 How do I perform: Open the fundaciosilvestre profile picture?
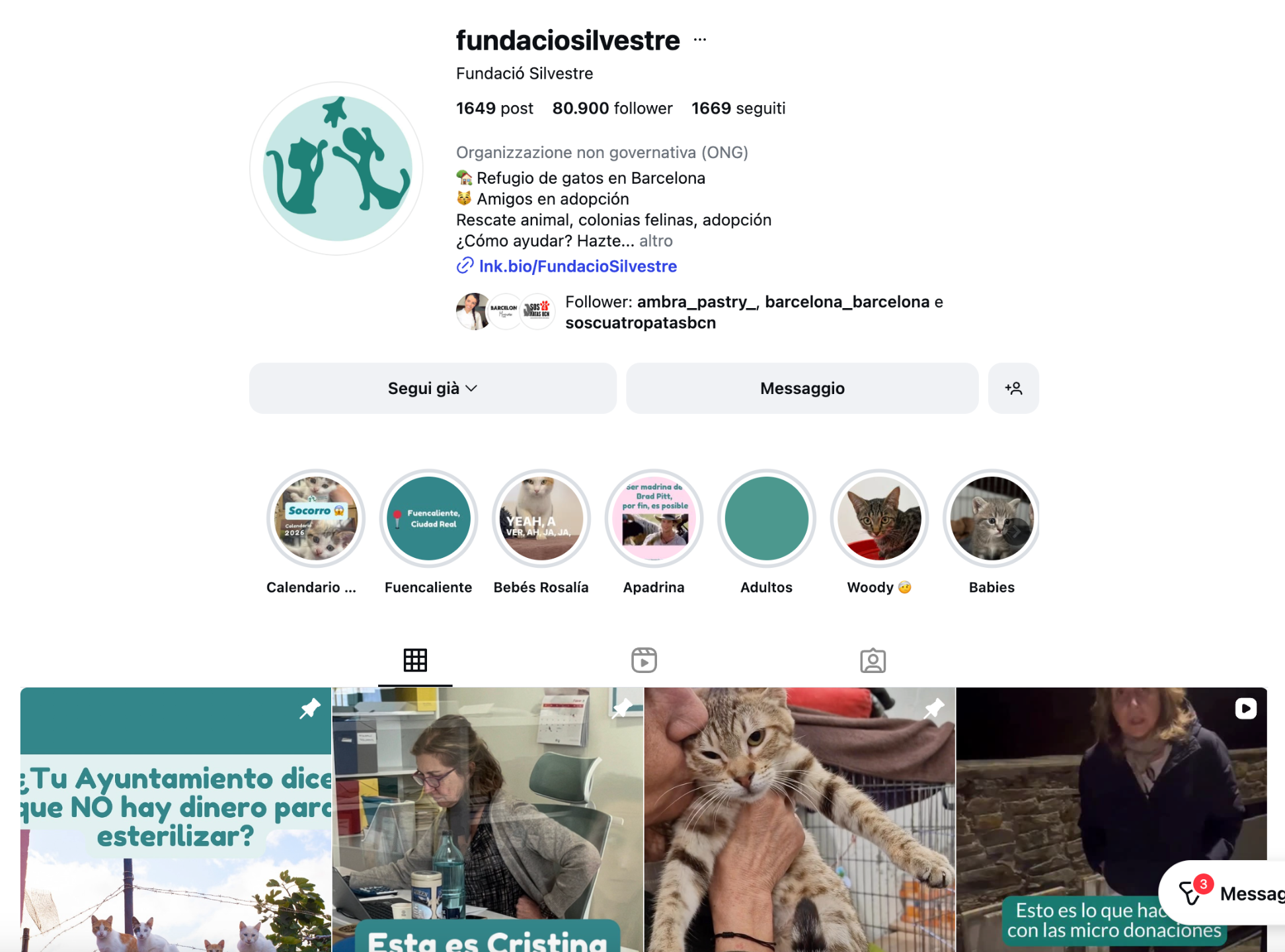tap(337, 169)
